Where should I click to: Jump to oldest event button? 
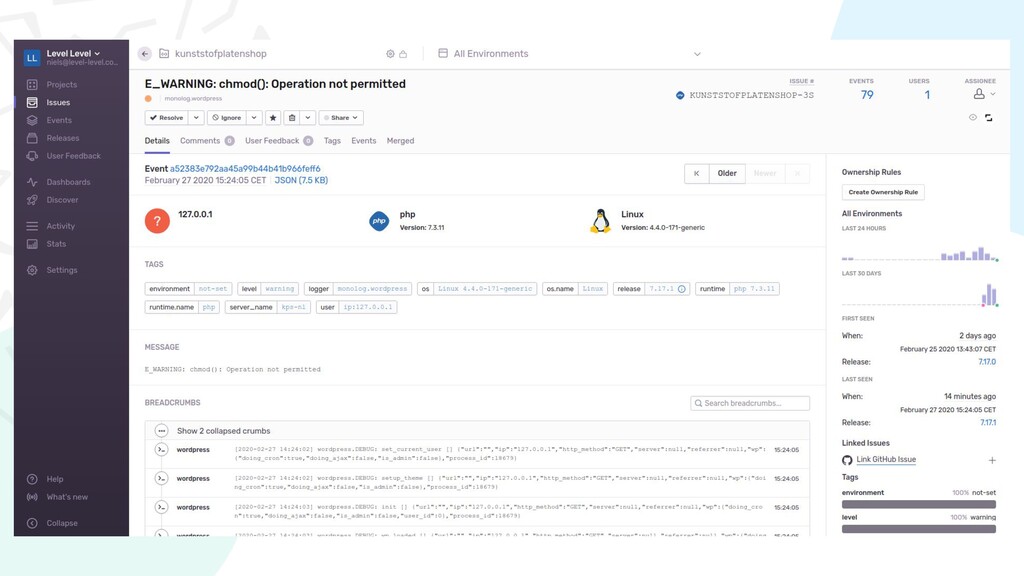pyautogui.click(x=697, y=173)
